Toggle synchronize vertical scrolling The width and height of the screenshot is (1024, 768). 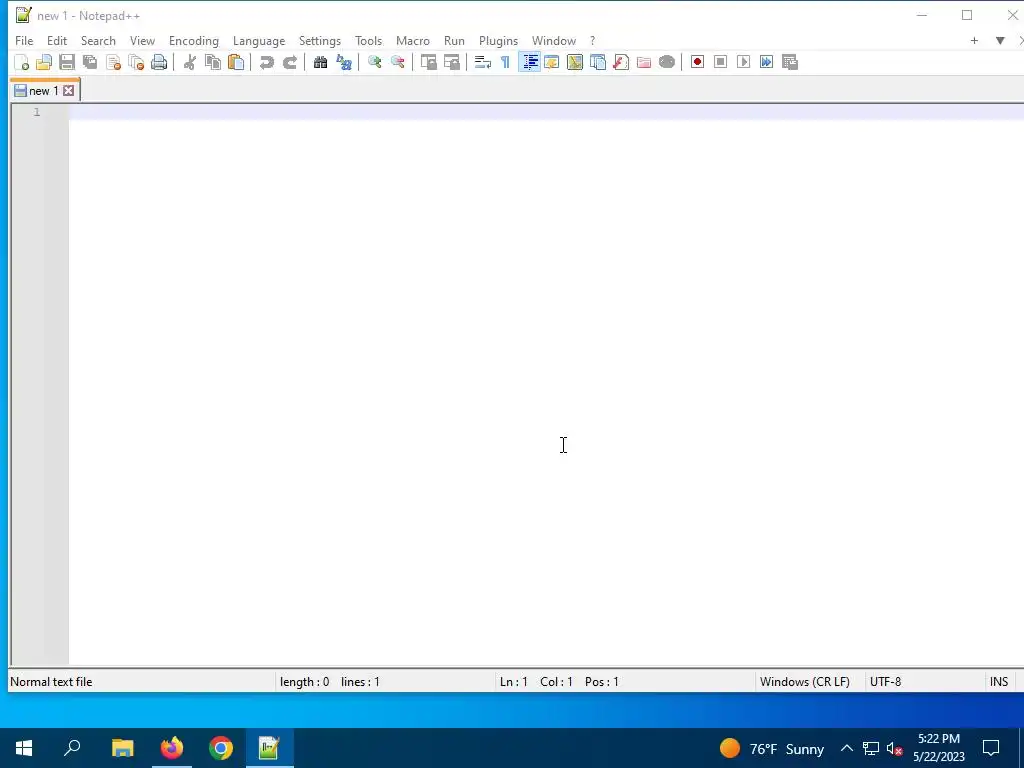428,62
